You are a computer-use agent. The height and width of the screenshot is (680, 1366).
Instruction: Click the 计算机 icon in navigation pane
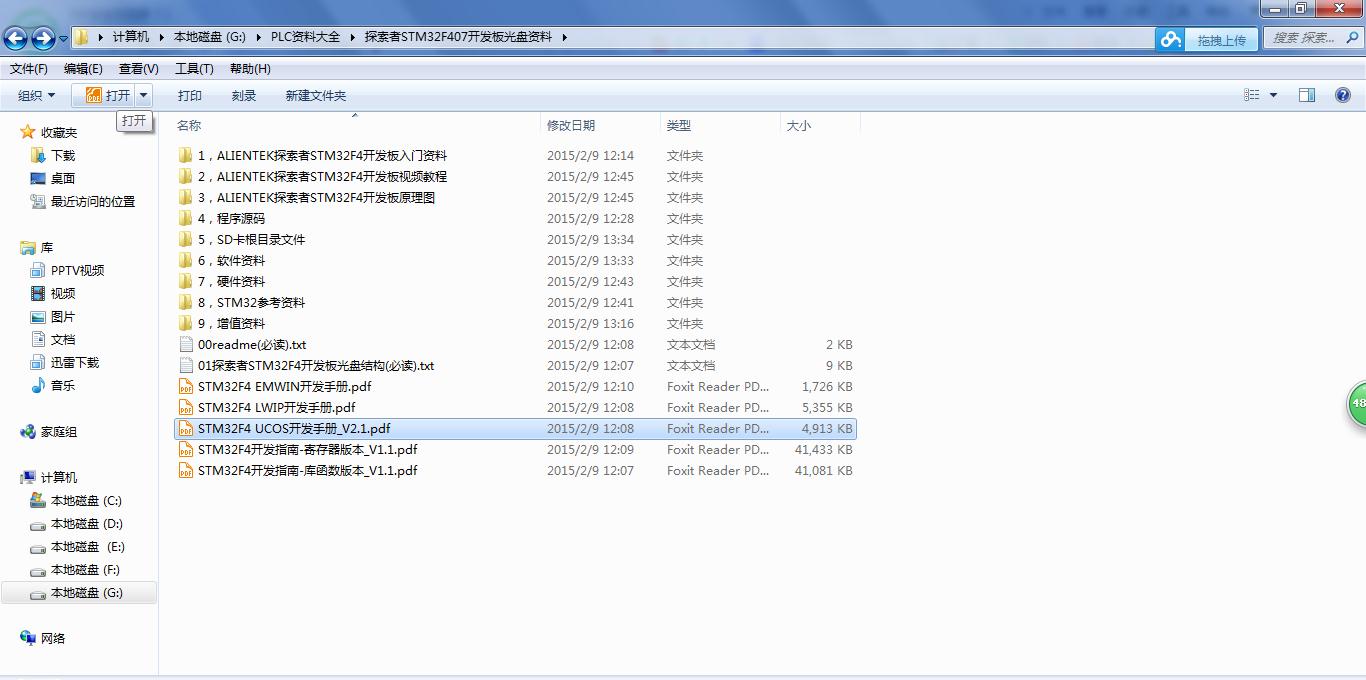tap(28, 478)
